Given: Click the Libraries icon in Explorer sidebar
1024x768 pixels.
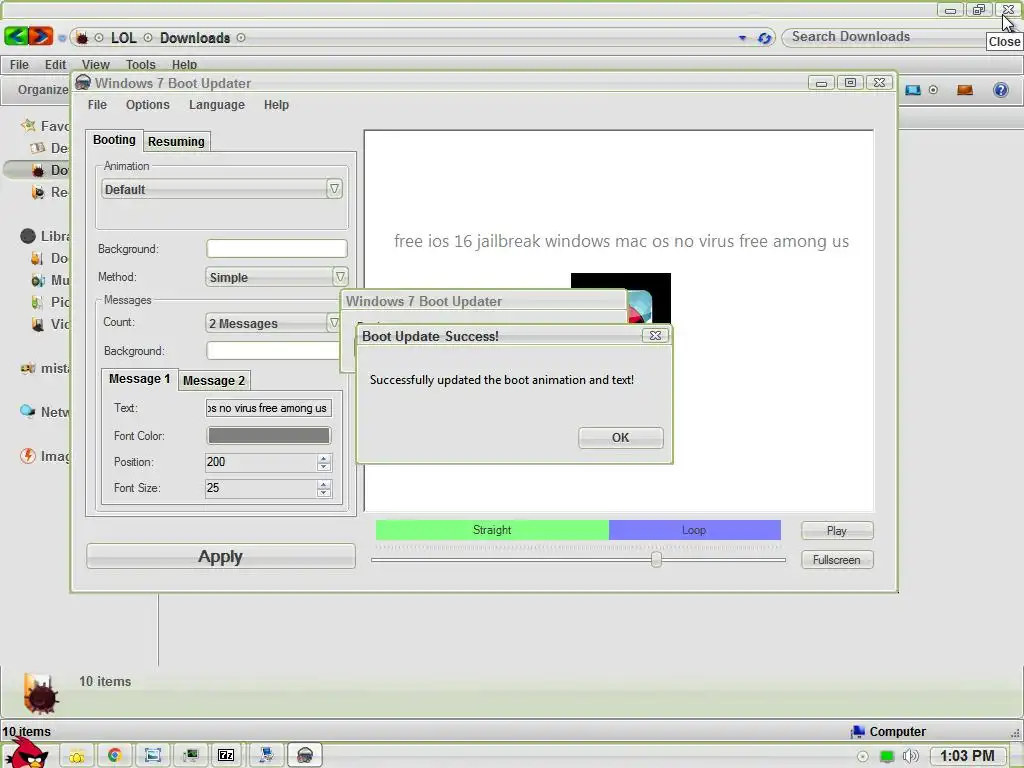Looking at the screenshot, I should (27, 236).
